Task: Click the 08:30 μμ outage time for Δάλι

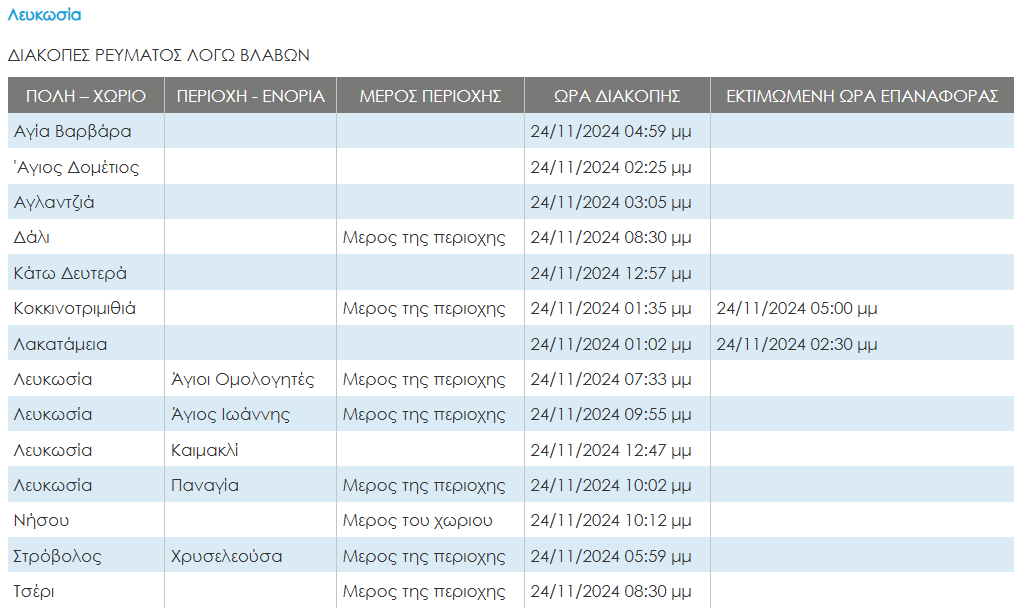Action: click(x=610, y=238)
